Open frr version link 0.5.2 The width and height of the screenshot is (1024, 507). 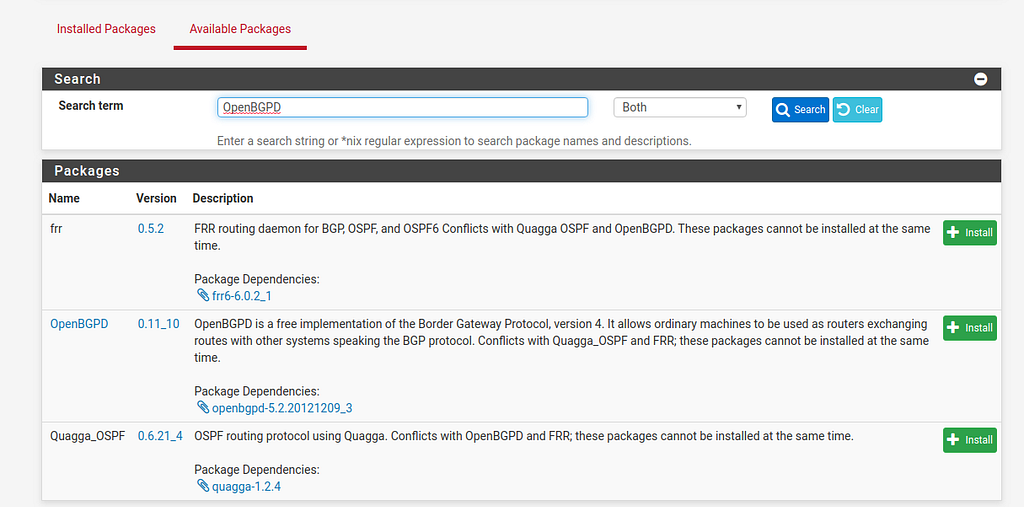[x=151, y=229]
